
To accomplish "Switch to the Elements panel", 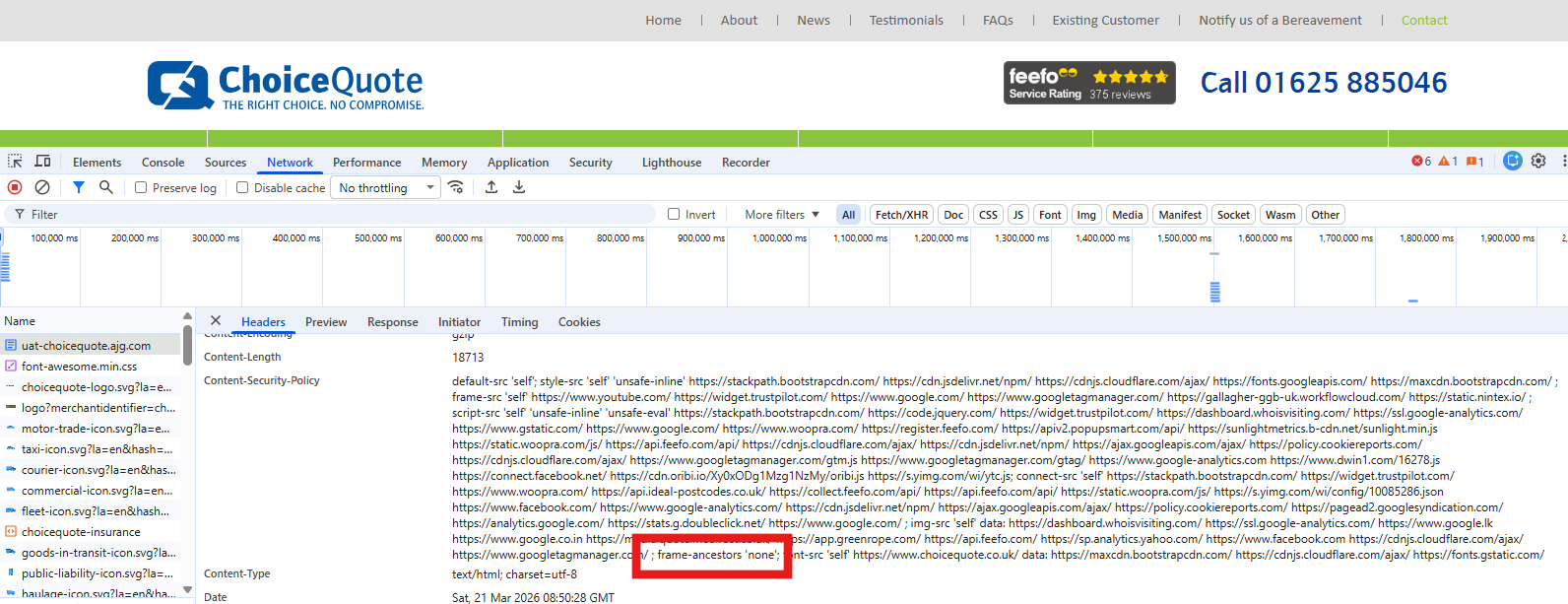I will [97, 163].
